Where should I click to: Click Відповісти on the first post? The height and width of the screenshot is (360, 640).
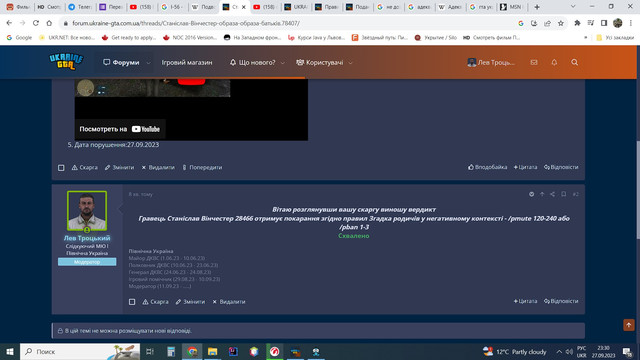(561, 167)
